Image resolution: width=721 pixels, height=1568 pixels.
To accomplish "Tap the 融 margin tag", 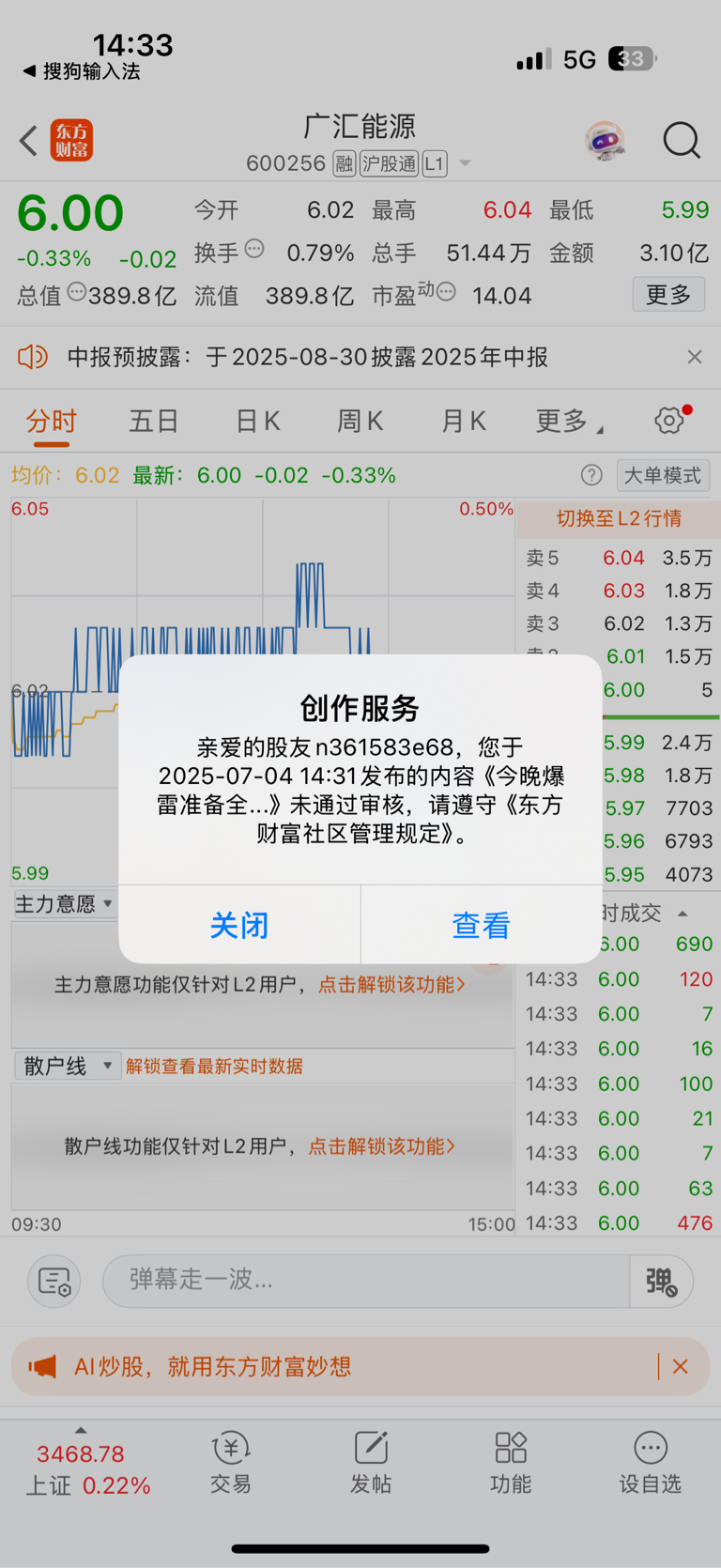I will (x=344, y=164).
